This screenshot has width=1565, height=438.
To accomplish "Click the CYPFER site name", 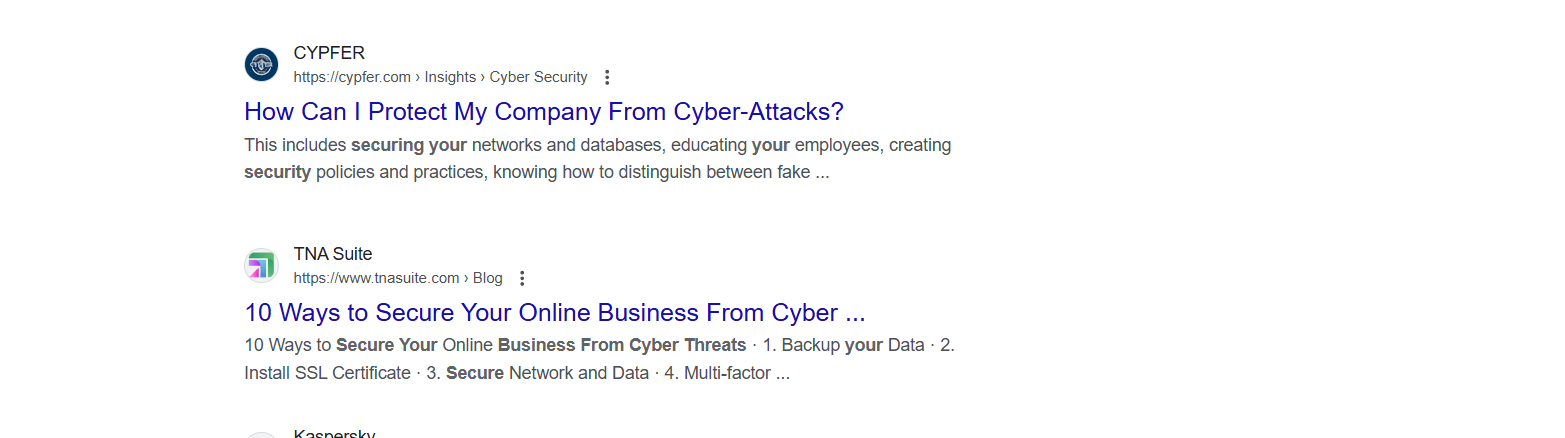I will (329, 53).
